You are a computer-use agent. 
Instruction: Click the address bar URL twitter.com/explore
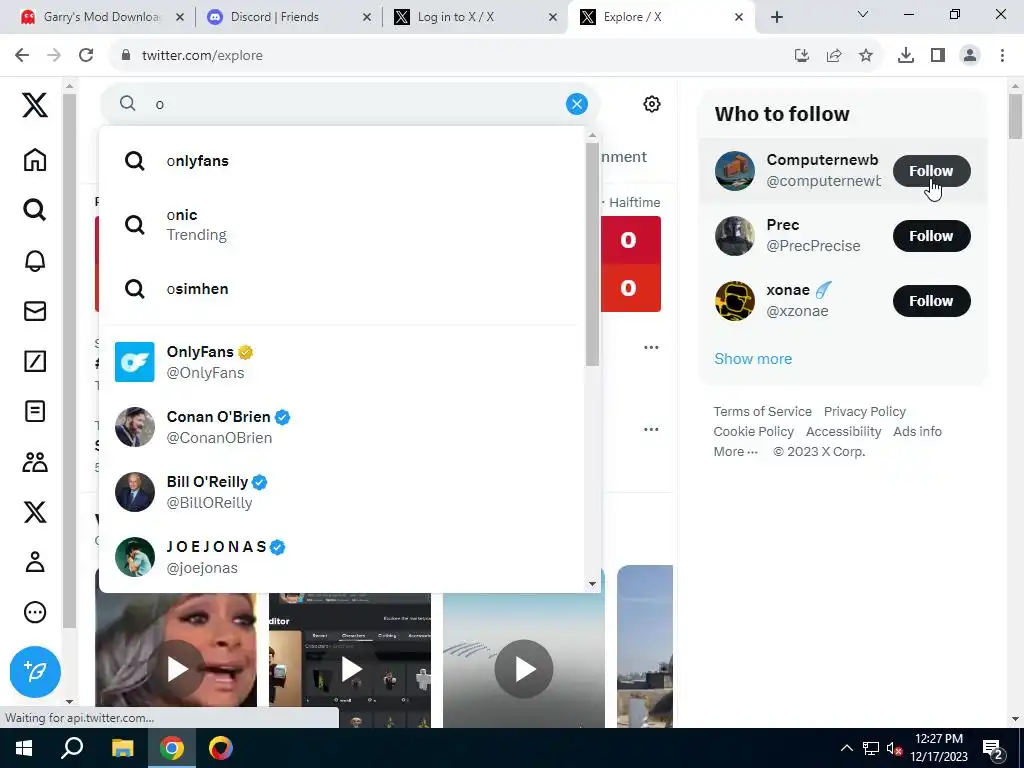(202, 56)
